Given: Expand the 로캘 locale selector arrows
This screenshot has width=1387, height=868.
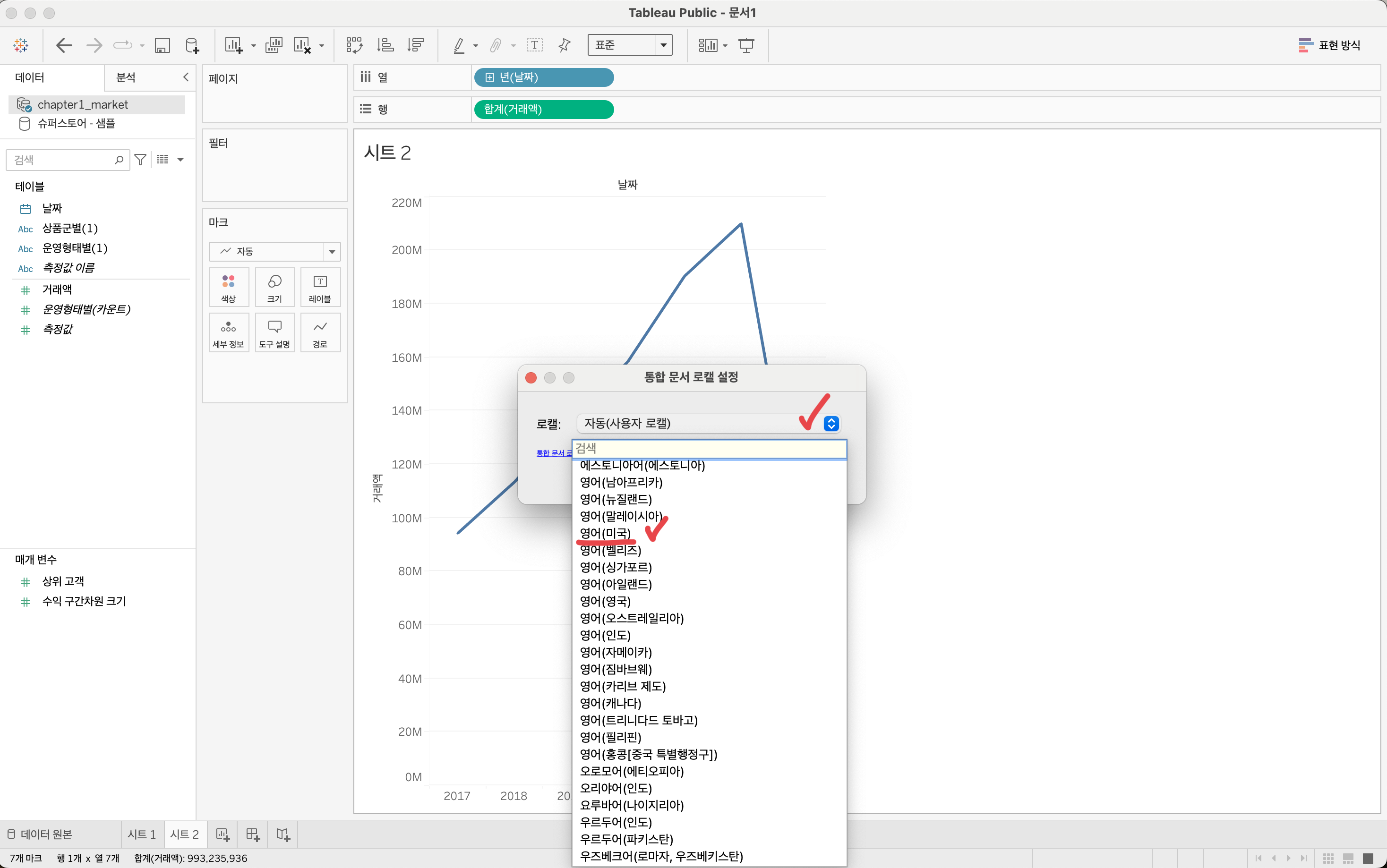Looking at the screenshot, I should (x=830, y=424).
